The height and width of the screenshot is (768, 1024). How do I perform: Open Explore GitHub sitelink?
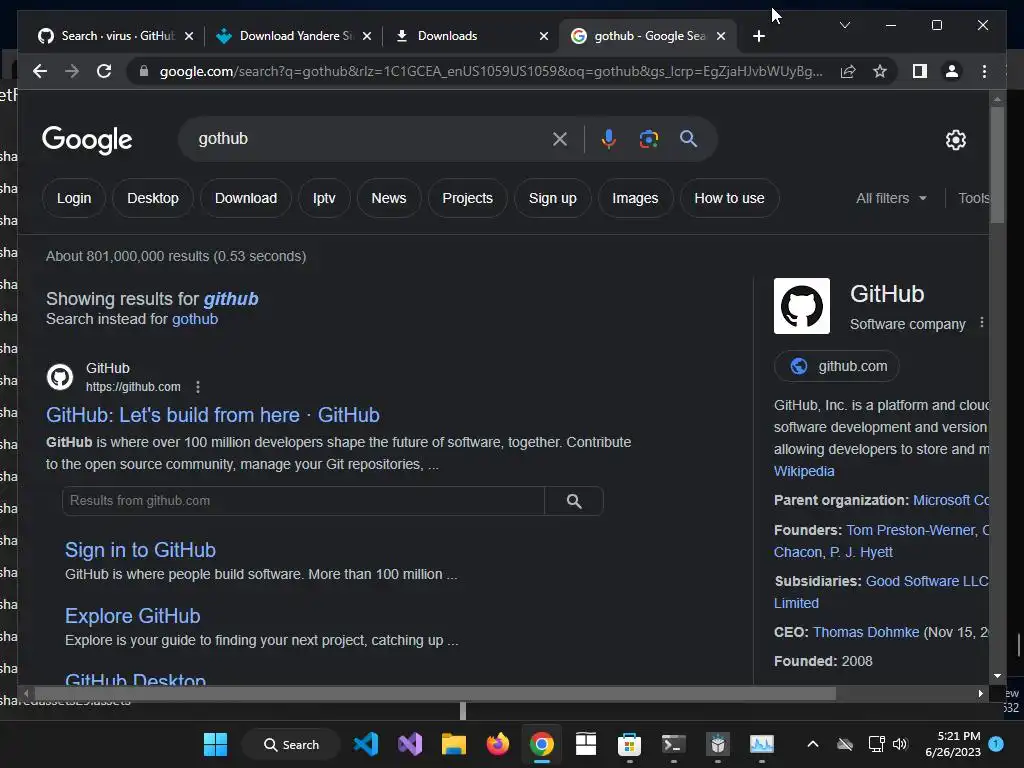point(133,616)
